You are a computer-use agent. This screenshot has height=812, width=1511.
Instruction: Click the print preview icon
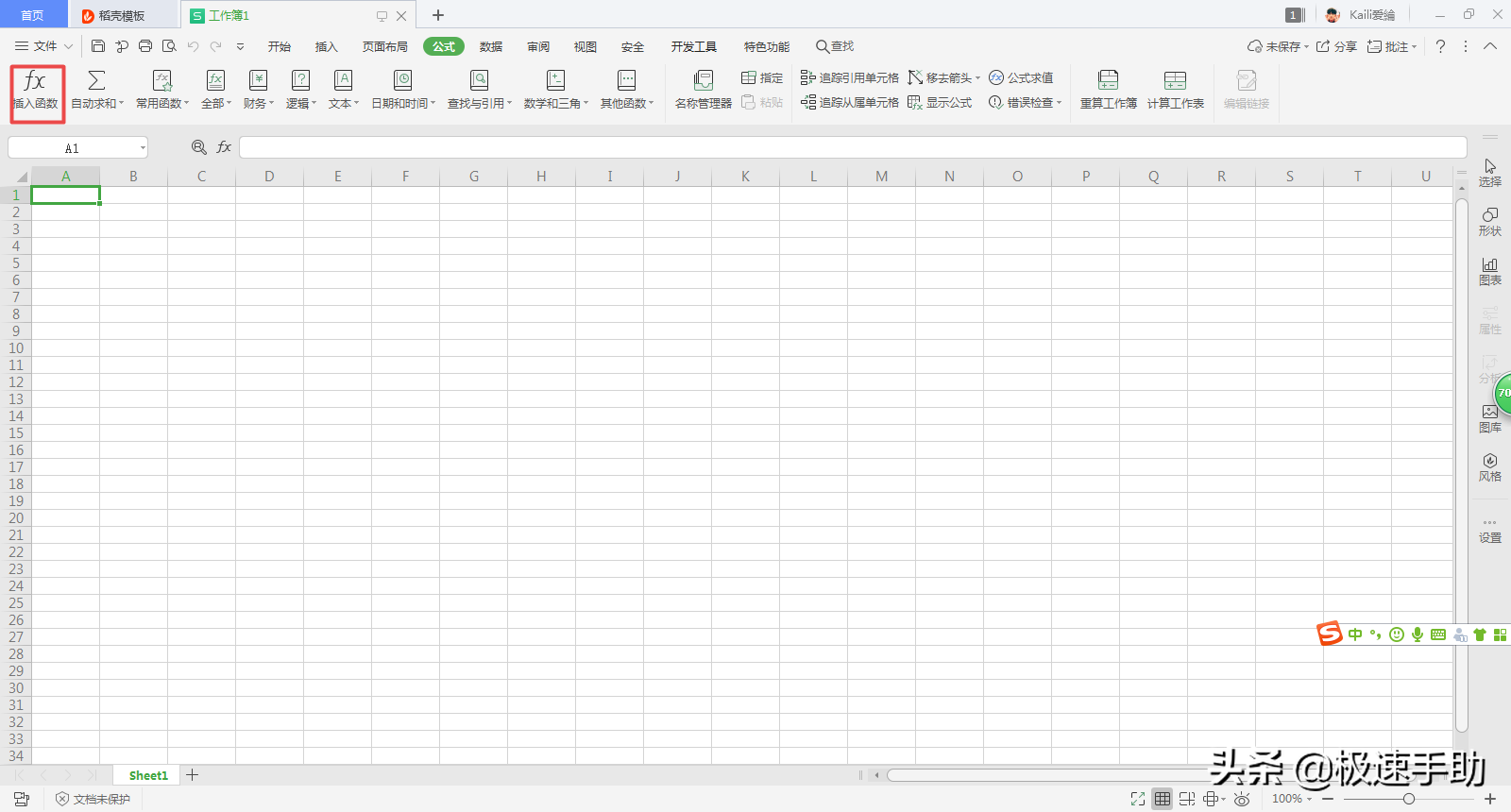click(169, 45)
